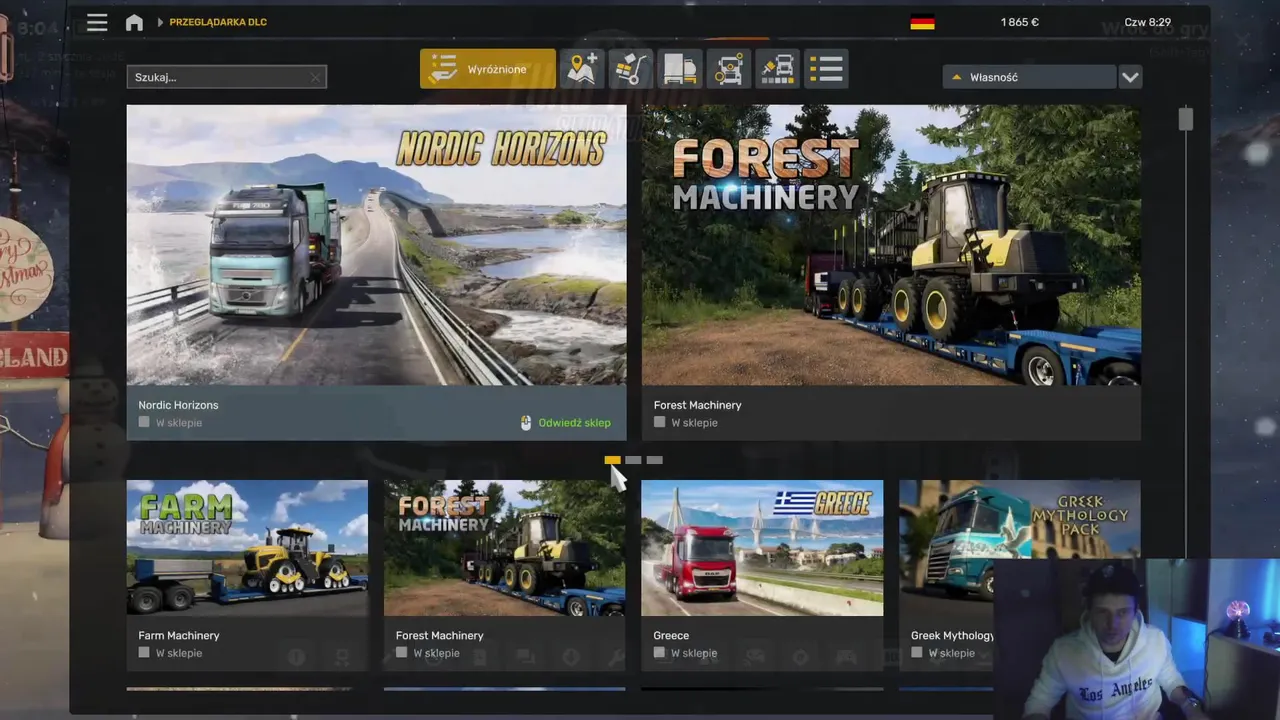The height and width of the screenshot is (720, 1280).
Task: Go to the home screen icon
Action: (x=134, y=22)
